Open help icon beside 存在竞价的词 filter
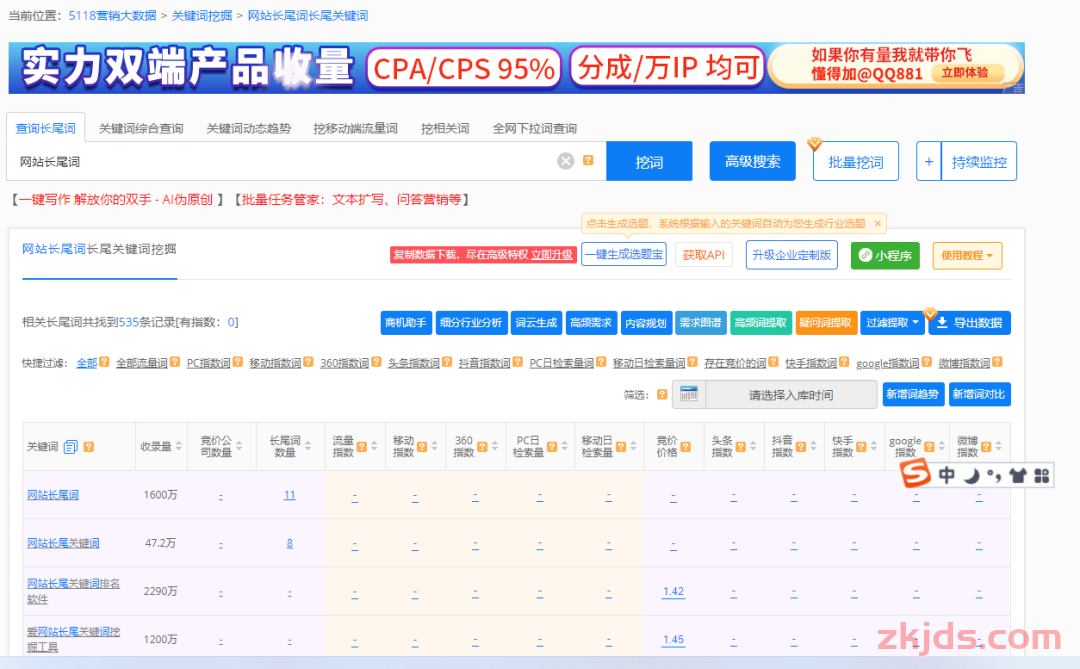Screen dimensions: 1080x669 click(x=773, y=362)
